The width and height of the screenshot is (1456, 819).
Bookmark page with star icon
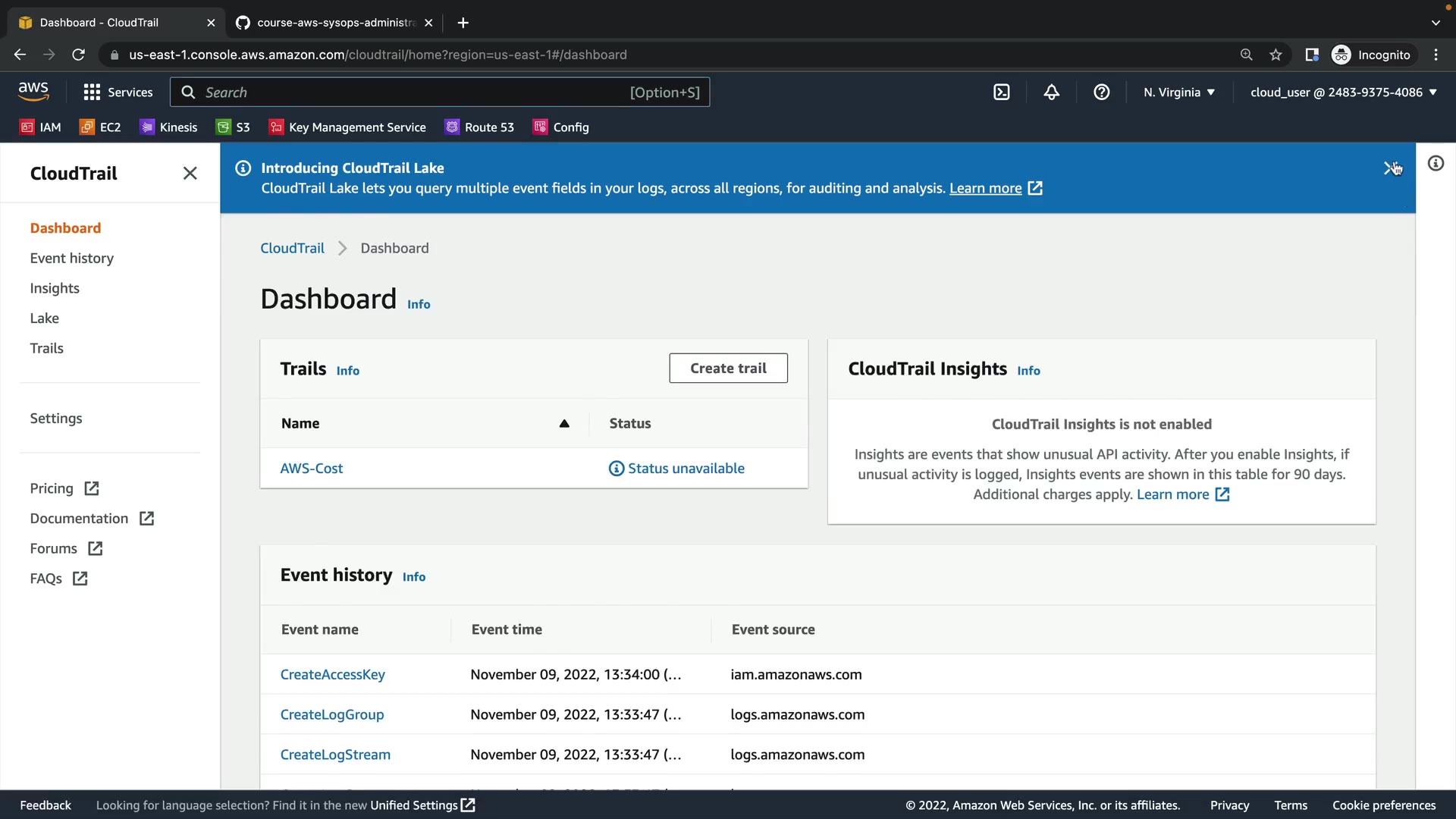pyautogui.click(x=1276, y=55)
